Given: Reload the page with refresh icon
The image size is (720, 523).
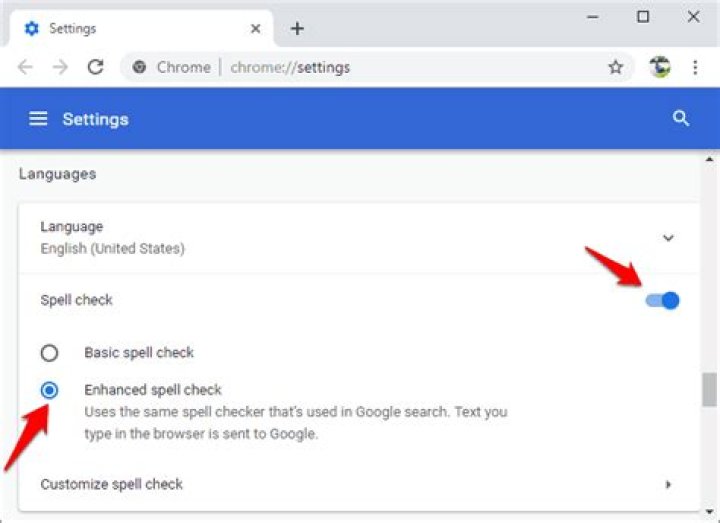Looking at the screenshot, I should click(96, 67).
